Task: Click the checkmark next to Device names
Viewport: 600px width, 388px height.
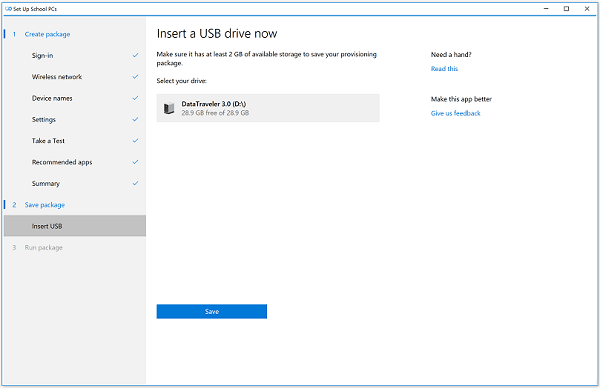Action: point(135,98)
